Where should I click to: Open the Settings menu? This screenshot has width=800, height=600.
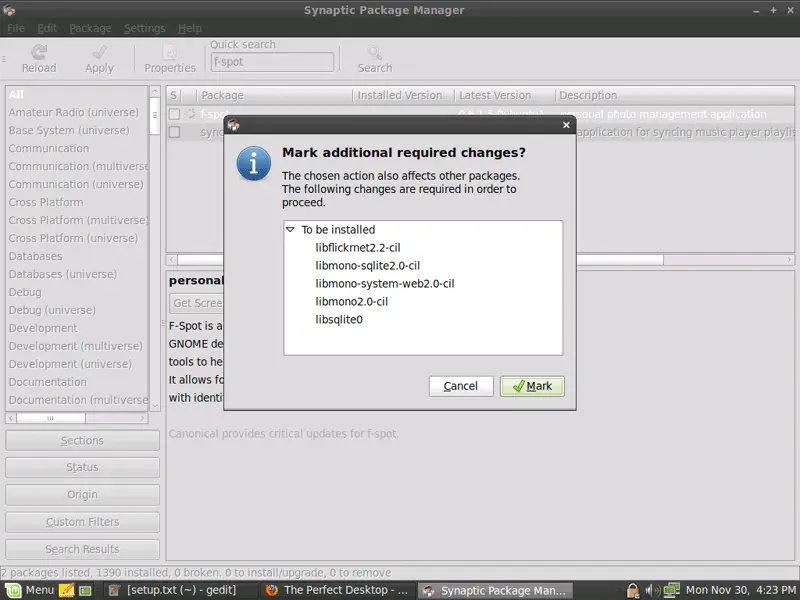(144, 29)
